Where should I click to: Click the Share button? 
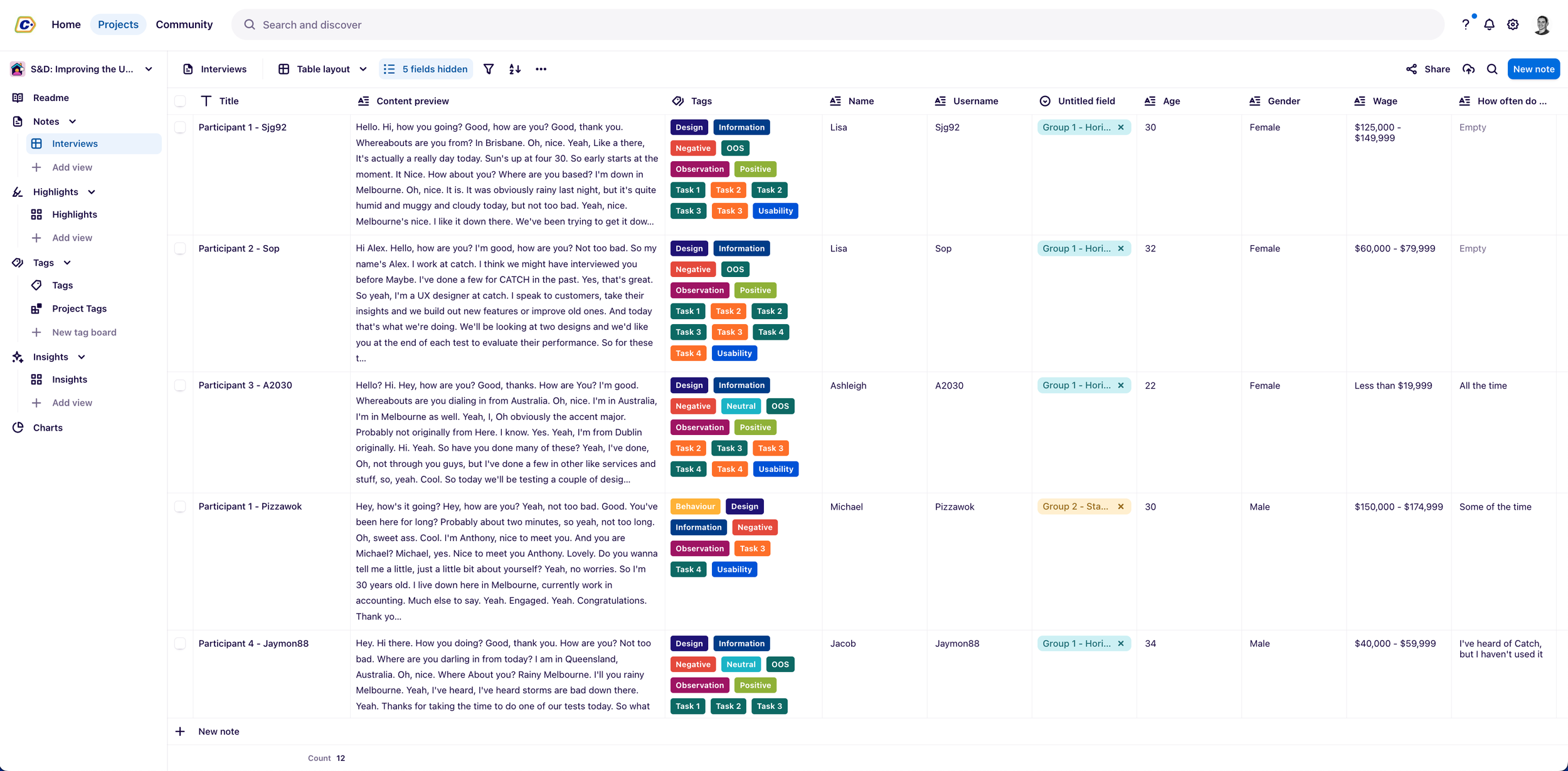(1428, 69)
